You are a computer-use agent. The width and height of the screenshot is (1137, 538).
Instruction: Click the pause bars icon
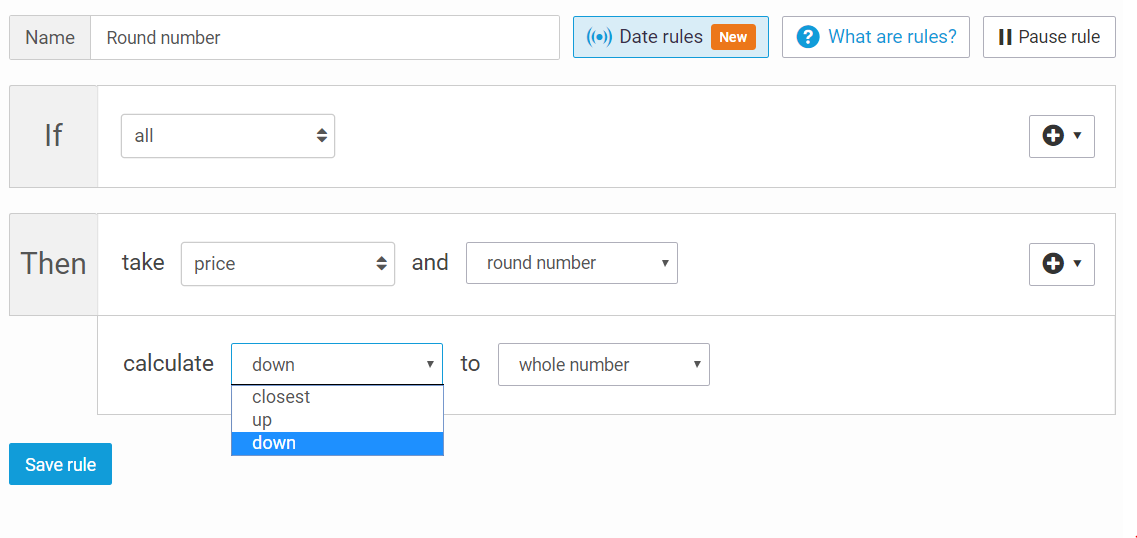tap(1005, 37)
